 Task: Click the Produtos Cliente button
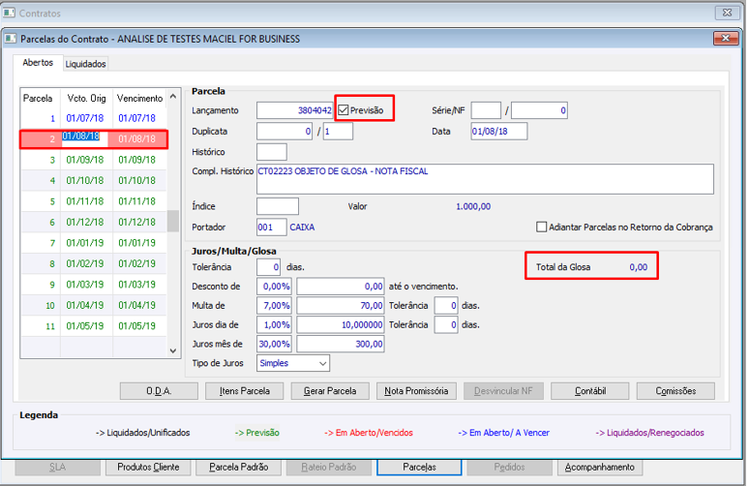click(x=148, y=467)
